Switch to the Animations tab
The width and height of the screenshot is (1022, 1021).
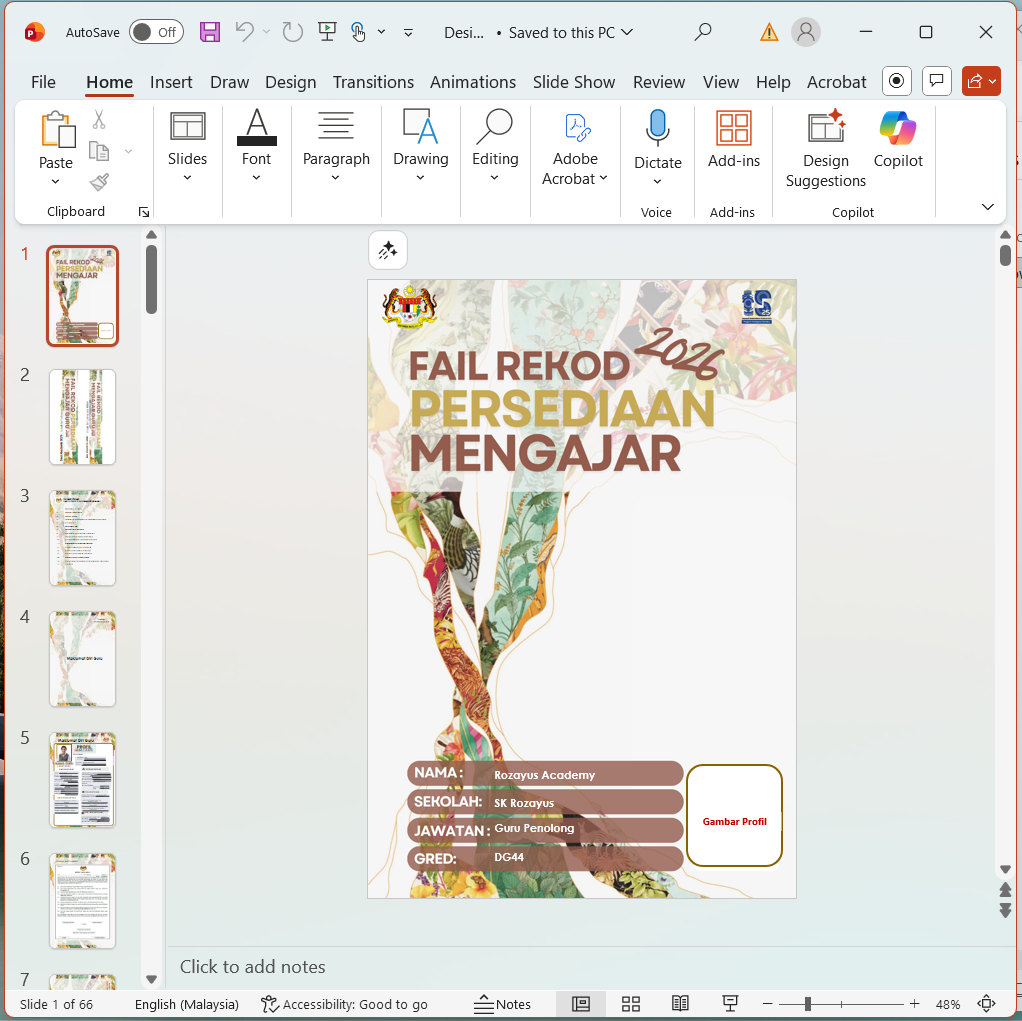pyautogui.click(x=473, y=82)
